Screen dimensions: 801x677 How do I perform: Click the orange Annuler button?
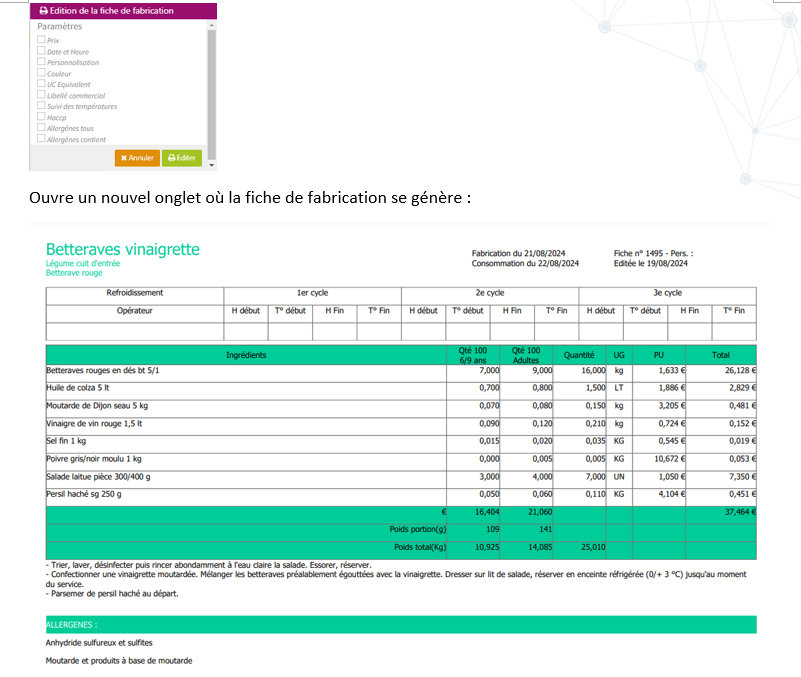(x=137, y=158)
